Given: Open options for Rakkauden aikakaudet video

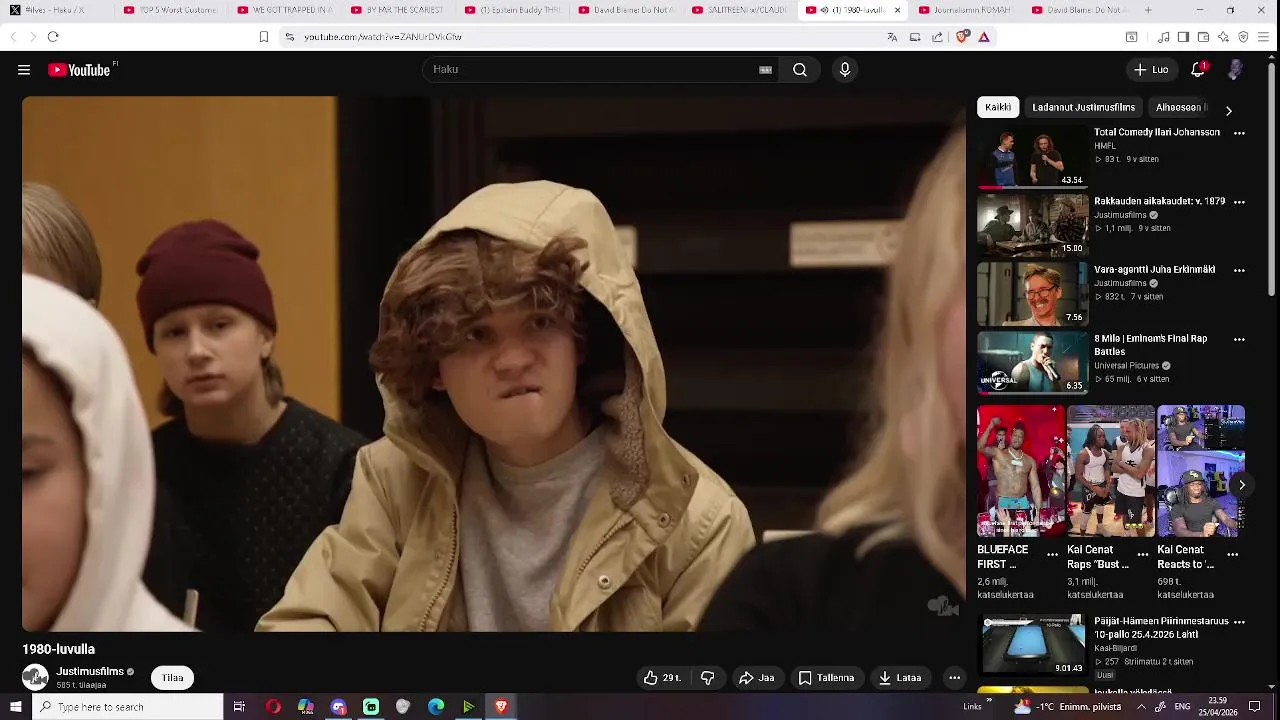Looking at the screenshot, I should pos(1239,202).
